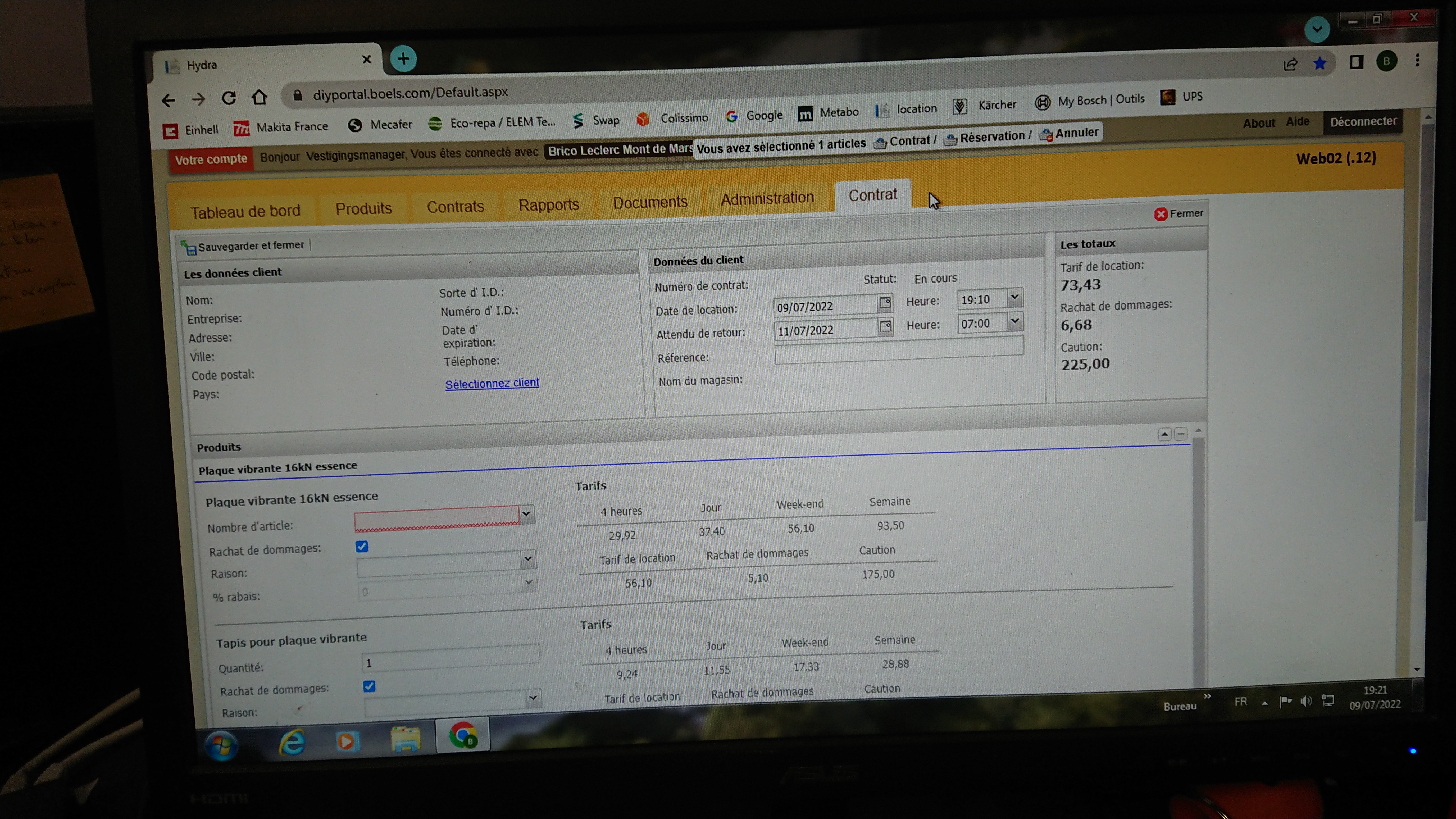This screenshot has width=1456, height=819.
Task: Uncheck Rachat de dommages for Plaque vibrante
Action: click(362, 547)
